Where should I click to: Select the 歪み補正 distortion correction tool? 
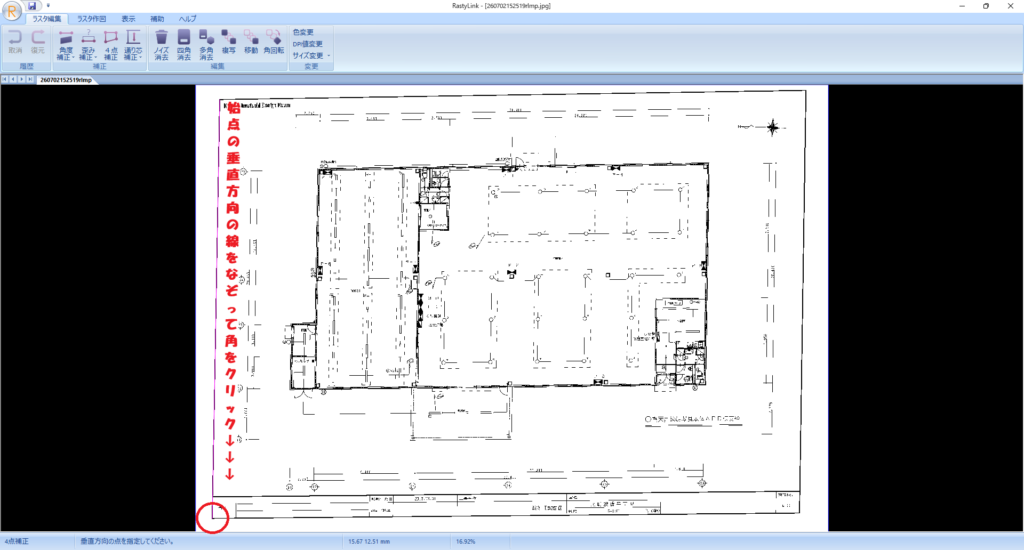[88, 45]
